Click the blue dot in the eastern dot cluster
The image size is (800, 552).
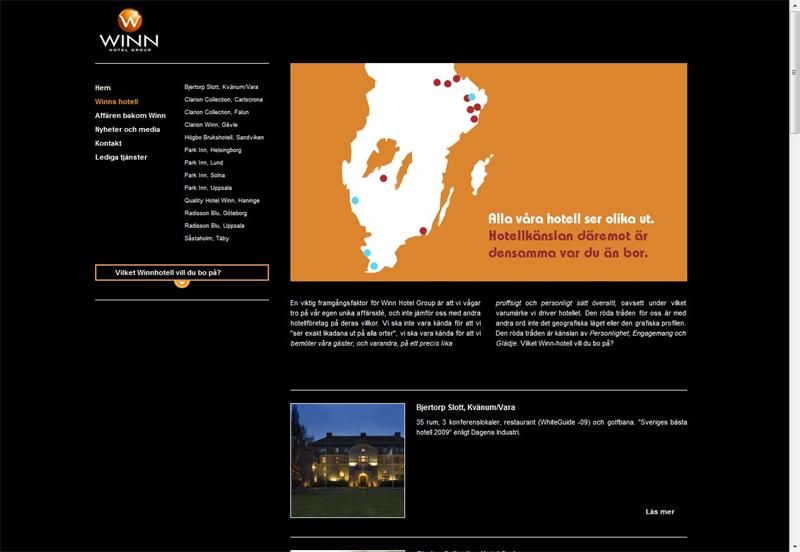471,97
